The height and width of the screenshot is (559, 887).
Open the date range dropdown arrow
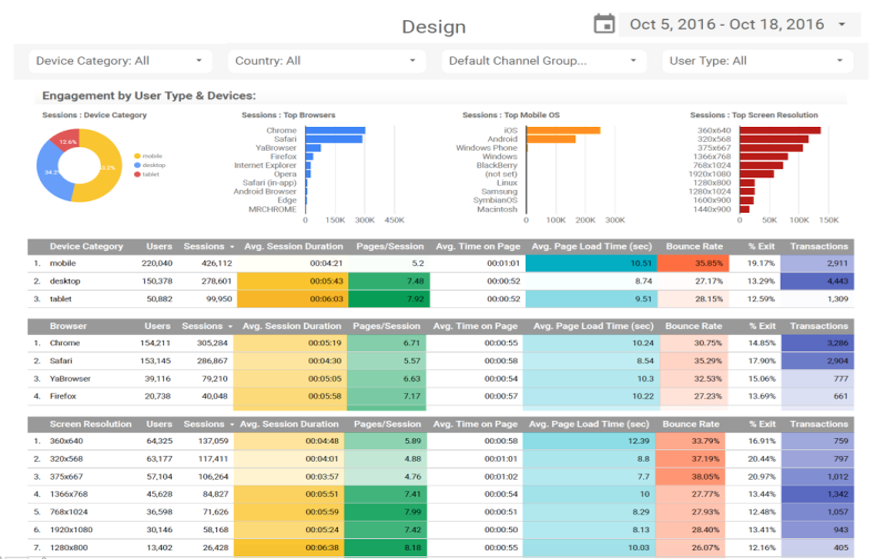point(842,24)
